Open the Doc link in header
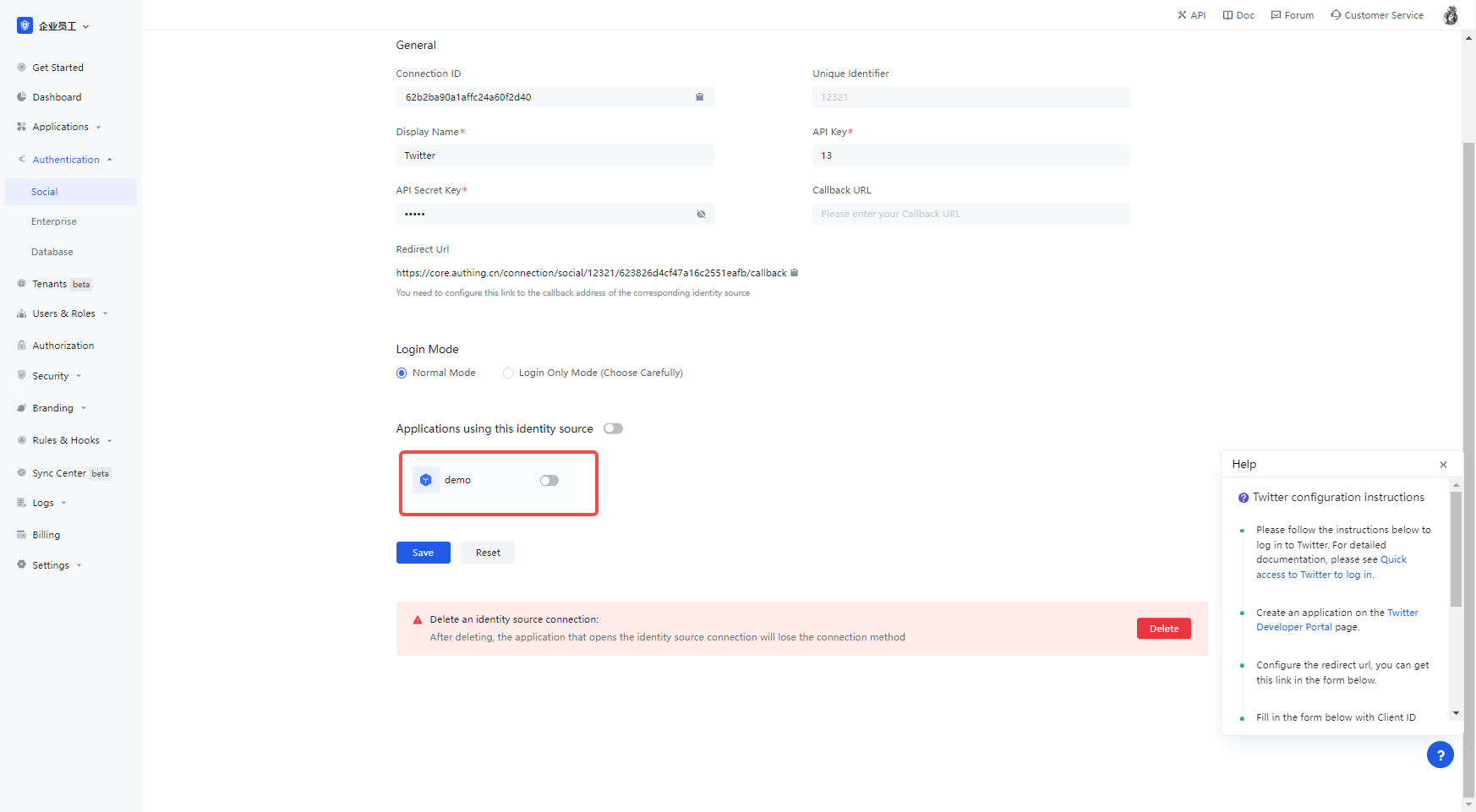Screen dimensions: 1476x812 (x=1238, y=15)
